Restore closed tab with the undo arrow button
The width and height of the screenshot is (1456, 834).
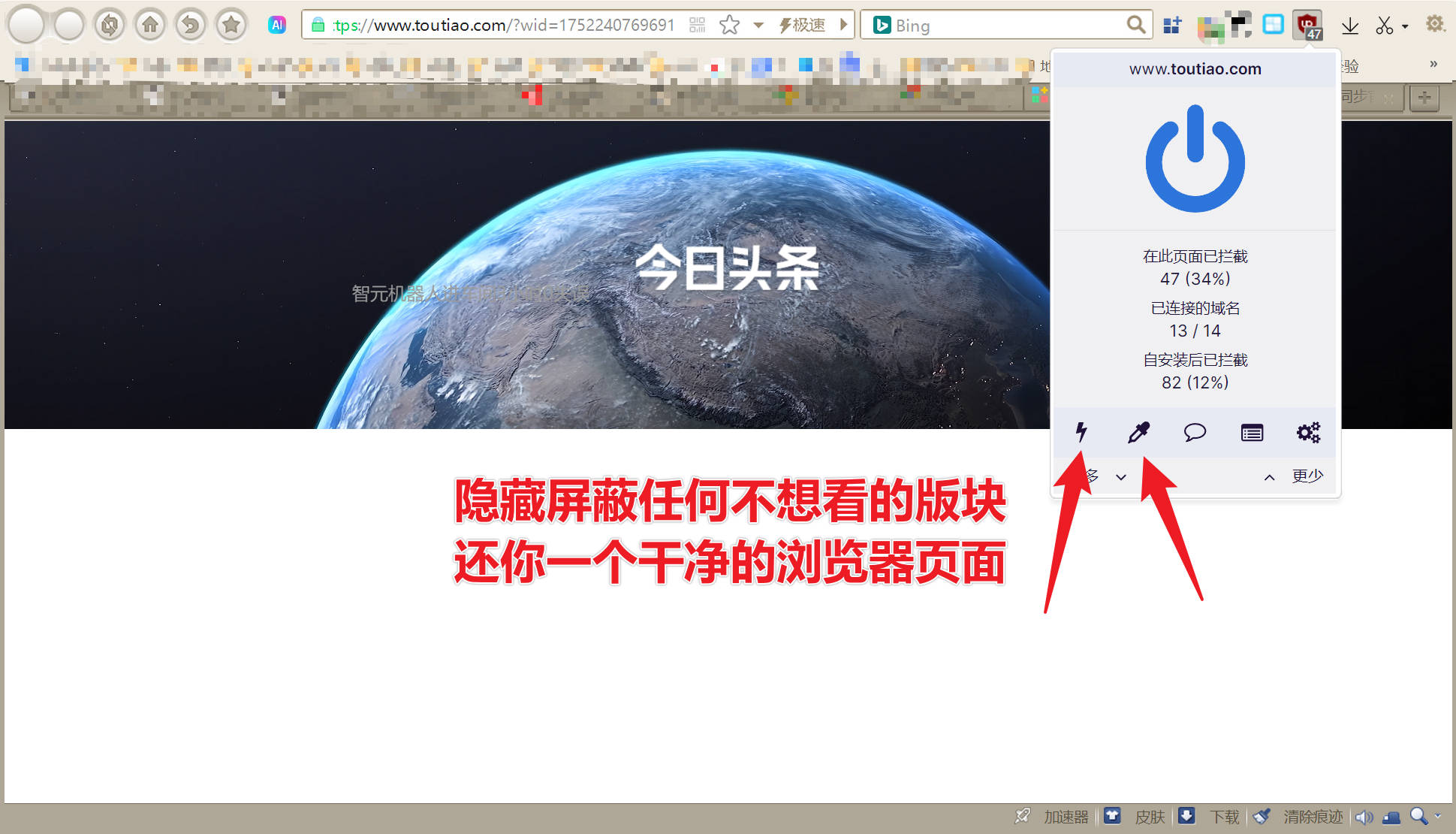pyautogui.click(x=191, y=26)
